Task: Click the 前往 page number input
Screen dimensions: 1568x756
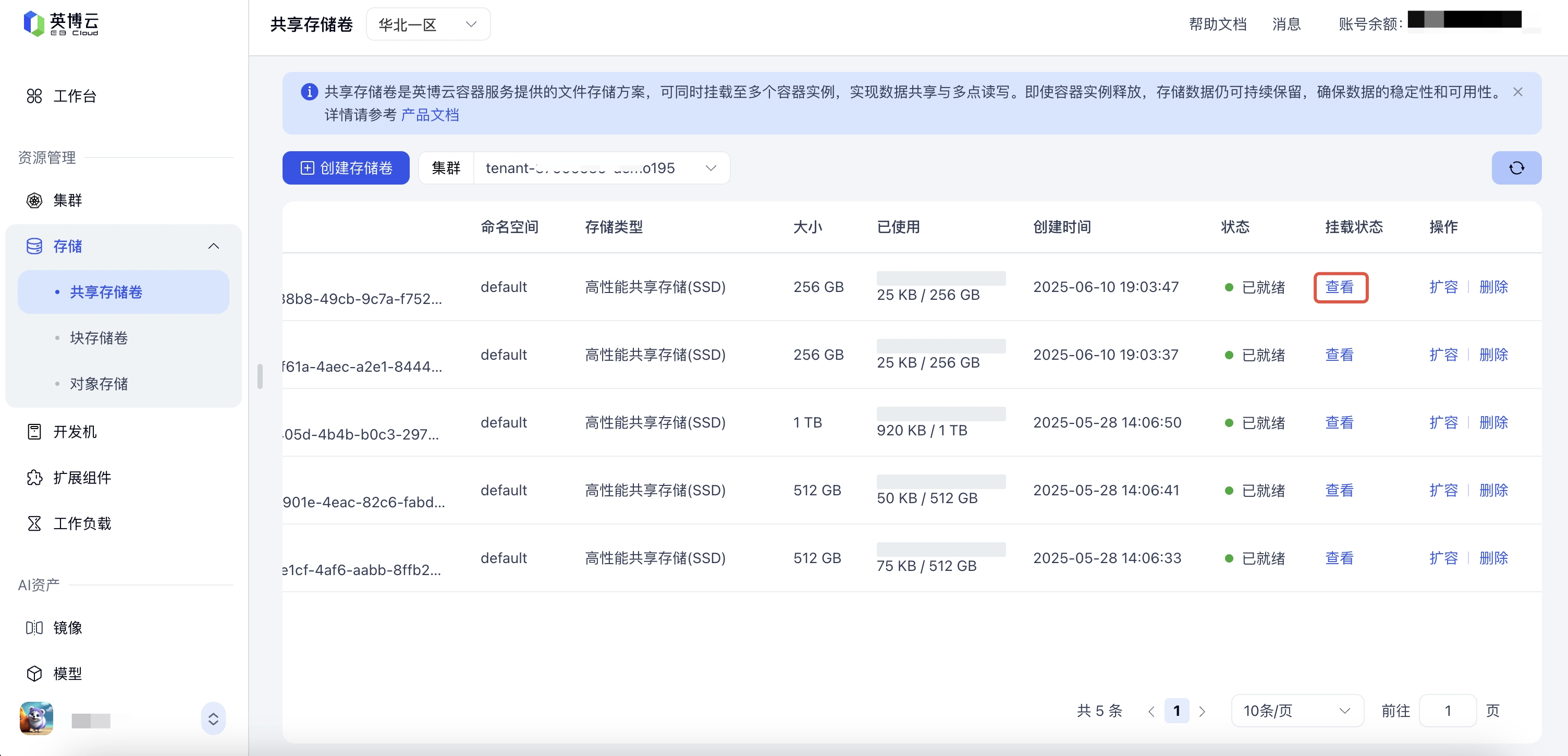Action: pos(1448,711)
